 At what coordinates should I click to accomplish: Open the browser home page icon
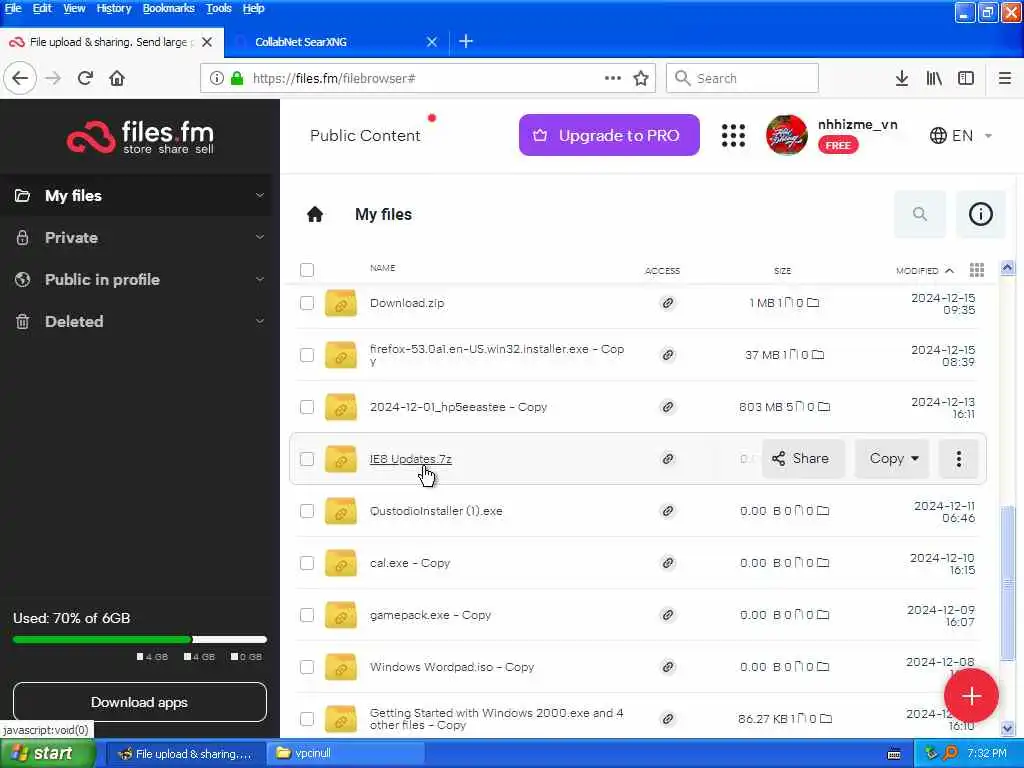117,78
